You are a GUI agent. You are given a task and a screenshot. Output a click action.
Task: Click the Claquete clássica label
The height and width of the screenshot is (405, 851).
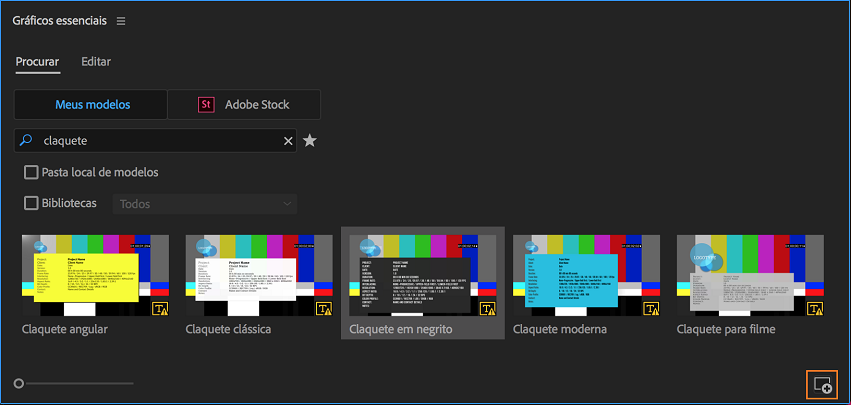(228, 330)
